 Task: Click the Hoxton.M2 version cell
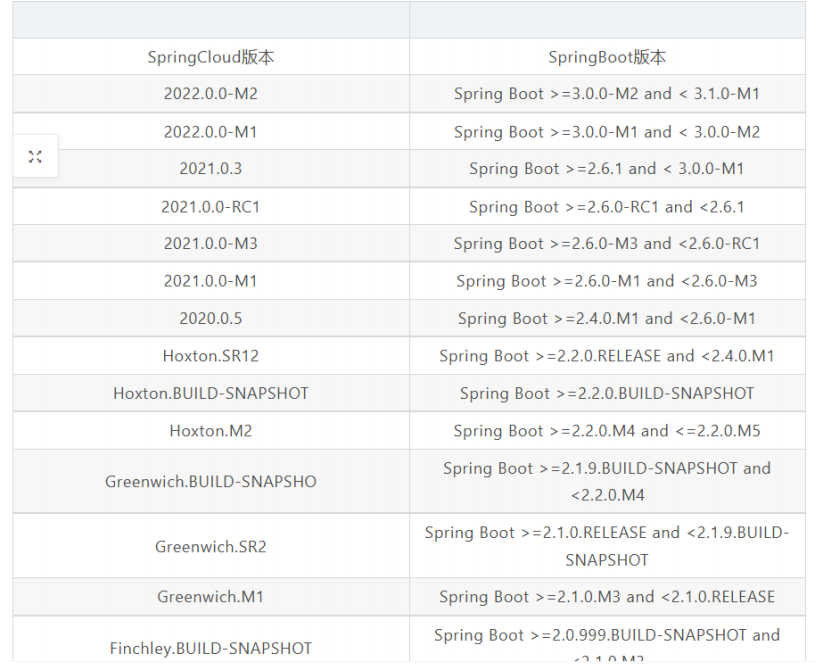coord(211,431)
